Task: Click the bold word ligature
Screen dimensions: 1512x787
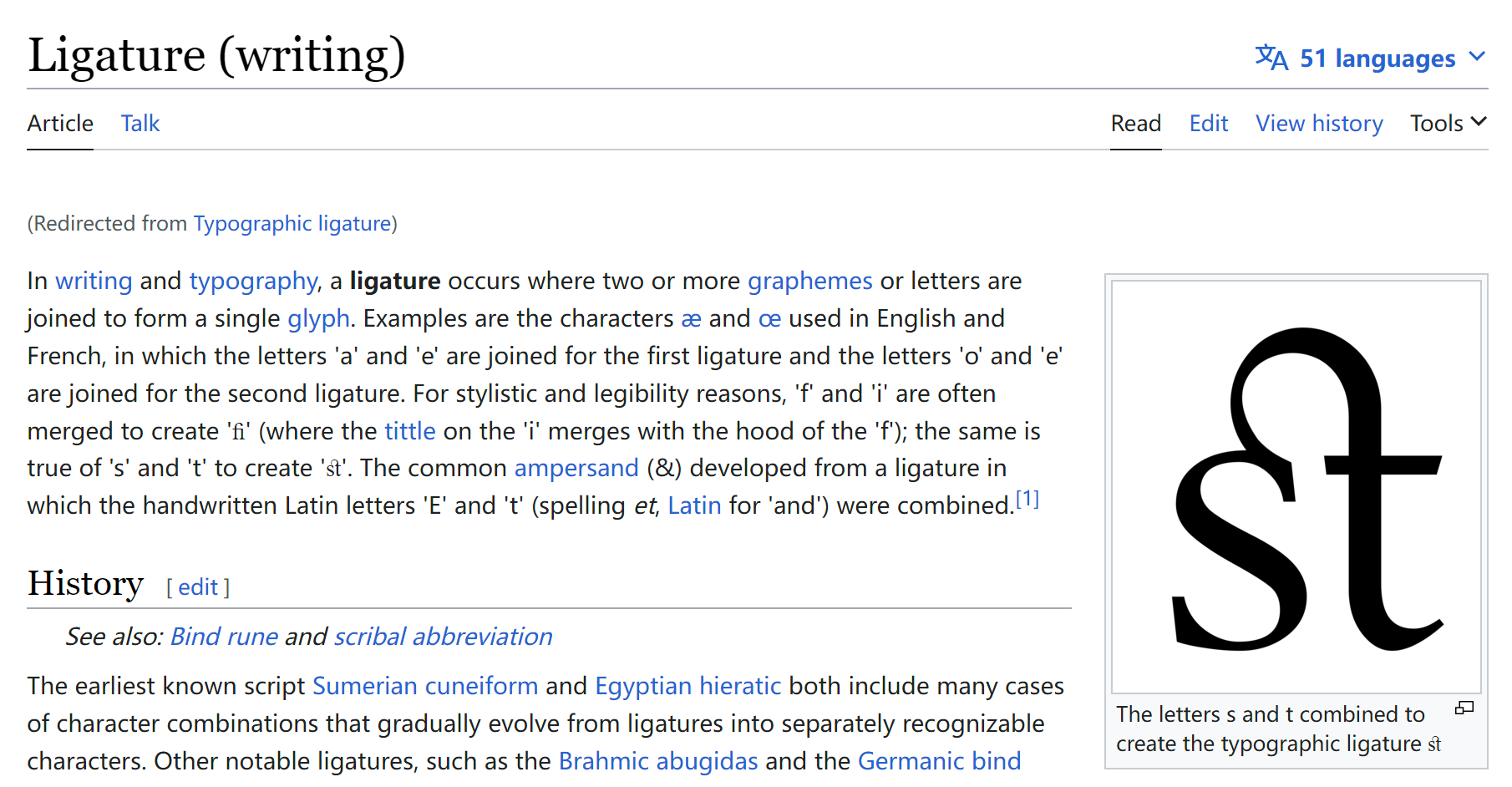Action: (x=394, y=281)
